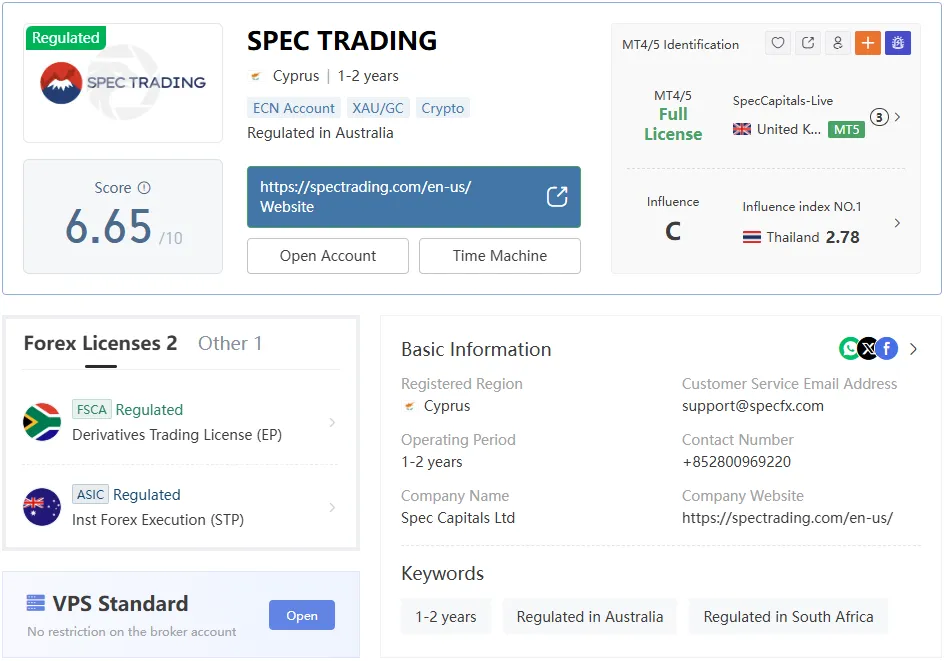Click the Regulated in South Africa keyword chip

point(788,616)
